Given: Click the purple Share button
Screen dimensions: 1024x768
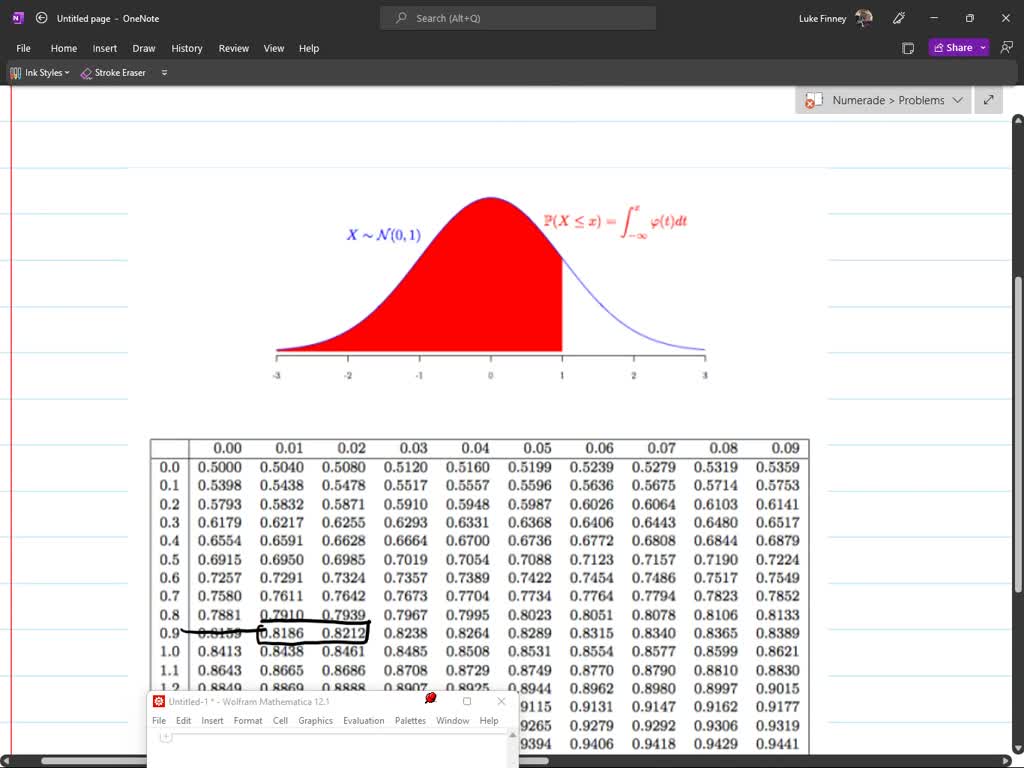Looking at the screenshot, I should [952, 48].
